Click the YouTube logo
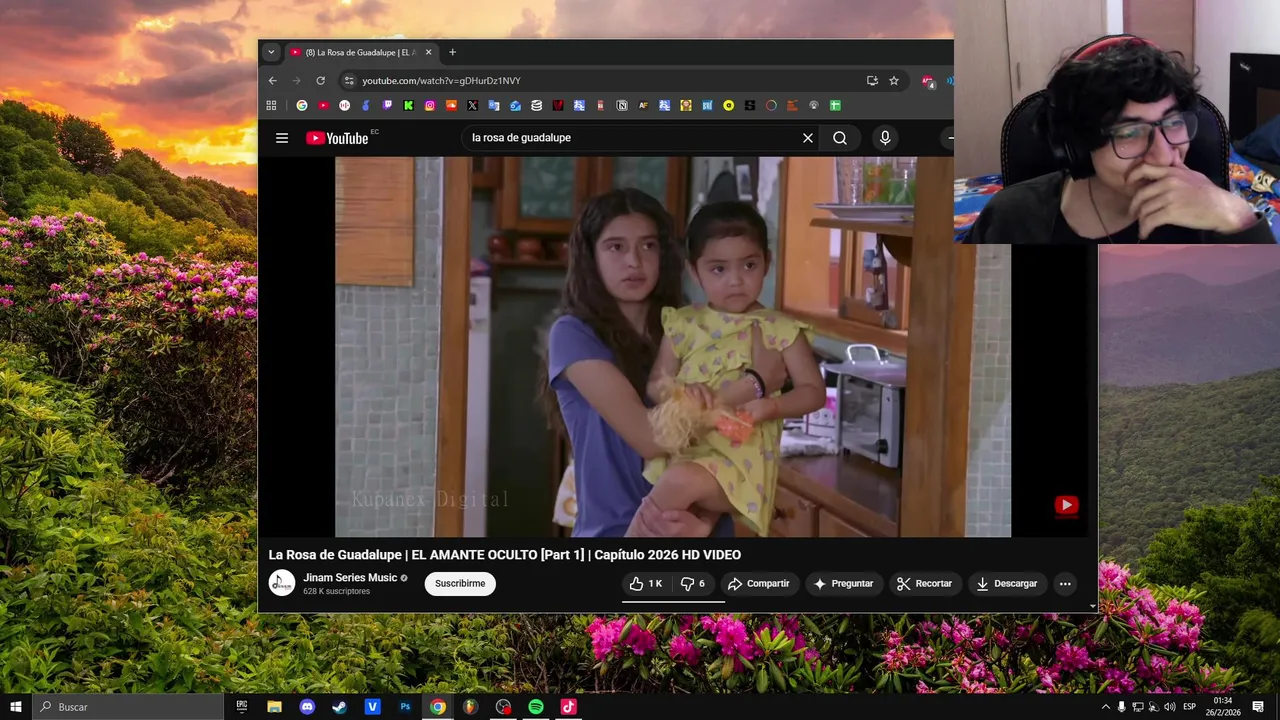The image size is (1280, 720). pos(338,138)
